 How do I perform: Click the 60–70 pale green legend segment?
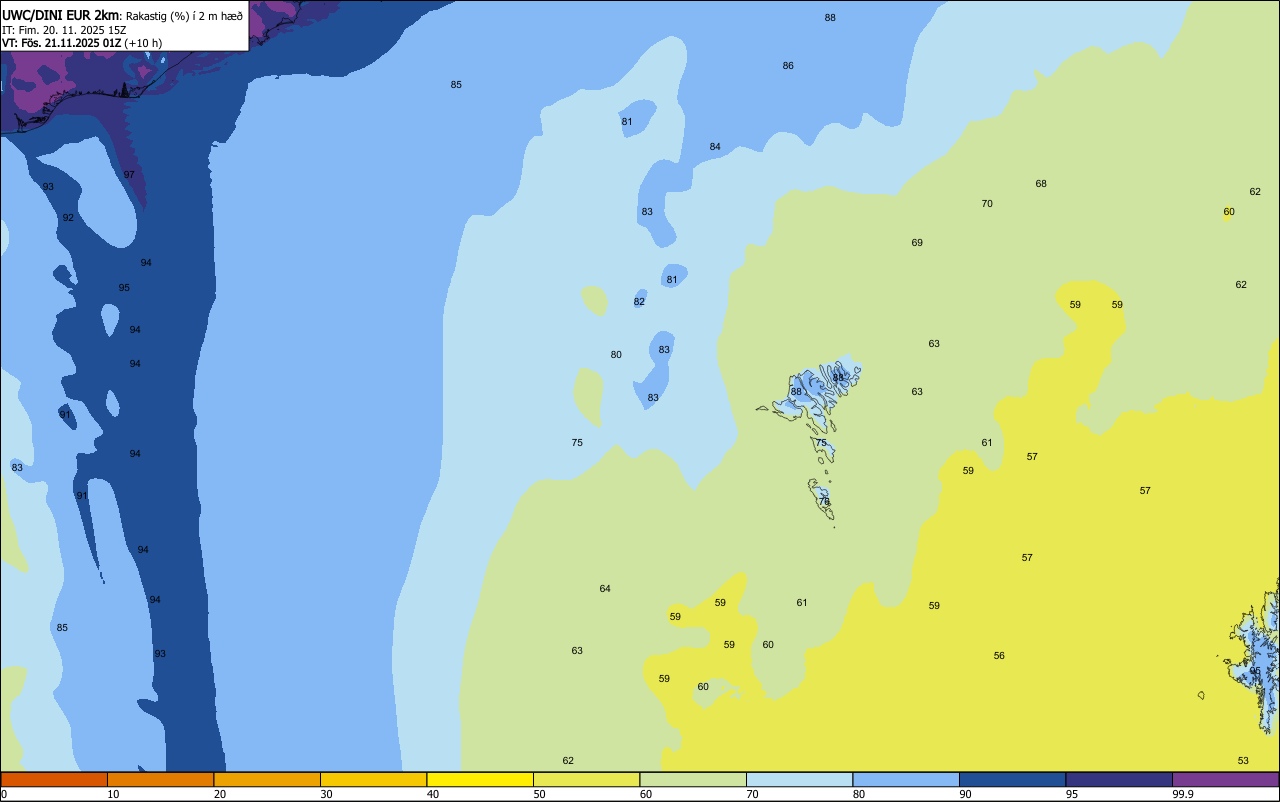(693, 779)
